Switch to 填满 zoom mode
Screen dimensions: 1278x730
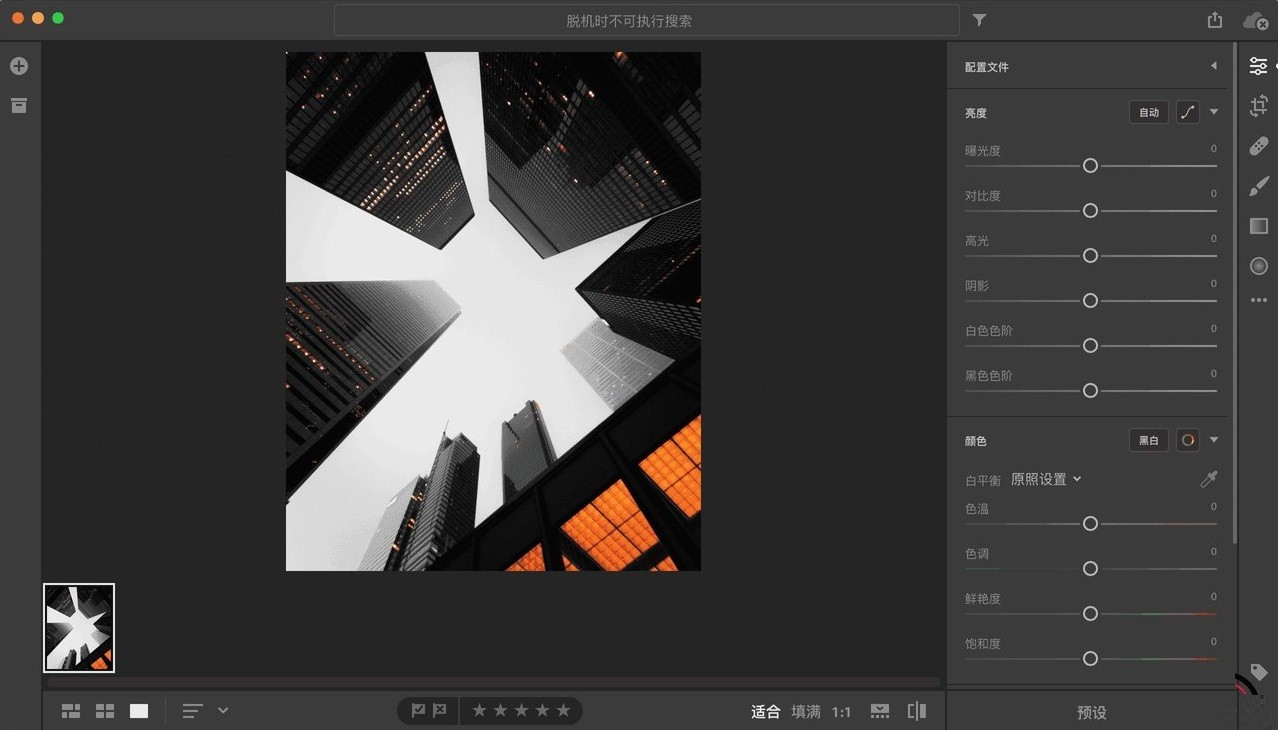[x=806, y=711]
